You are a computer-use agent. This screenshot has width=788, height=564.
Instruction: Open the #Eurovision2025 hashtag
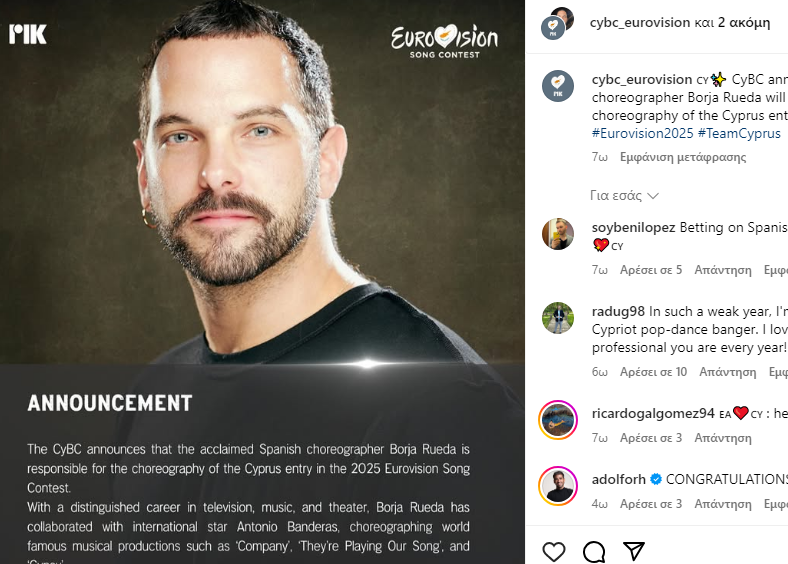pyautogui.click(x=642, y=133)
